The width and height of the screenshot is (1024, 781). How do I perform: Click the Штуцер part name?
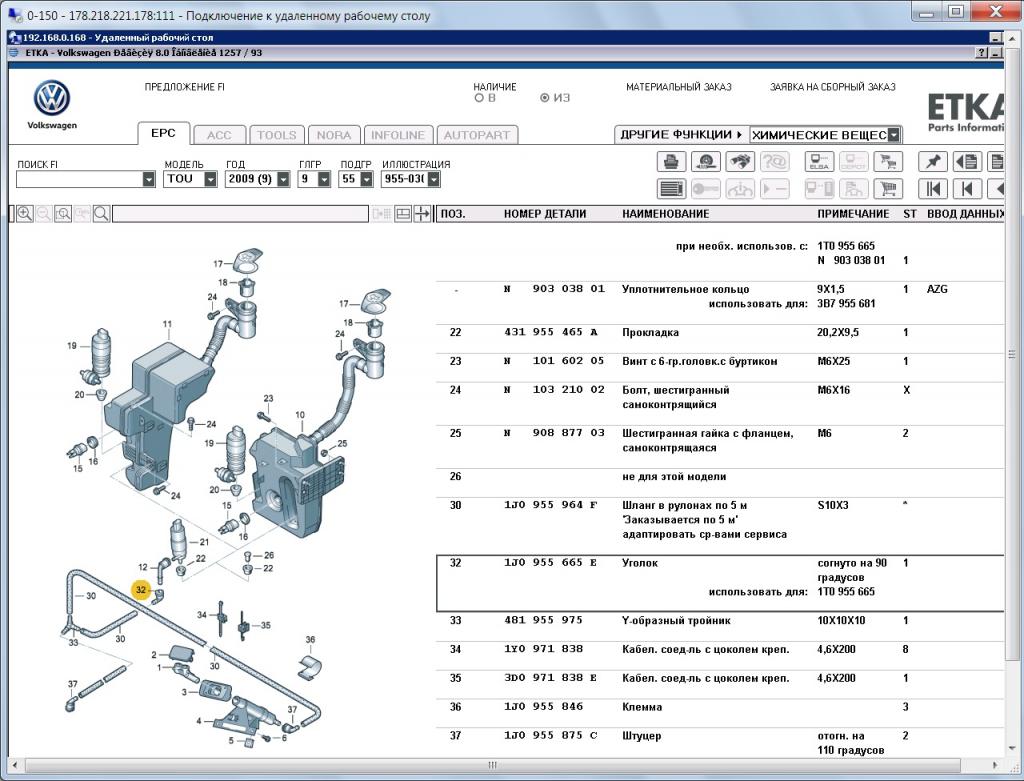point(641,736)
